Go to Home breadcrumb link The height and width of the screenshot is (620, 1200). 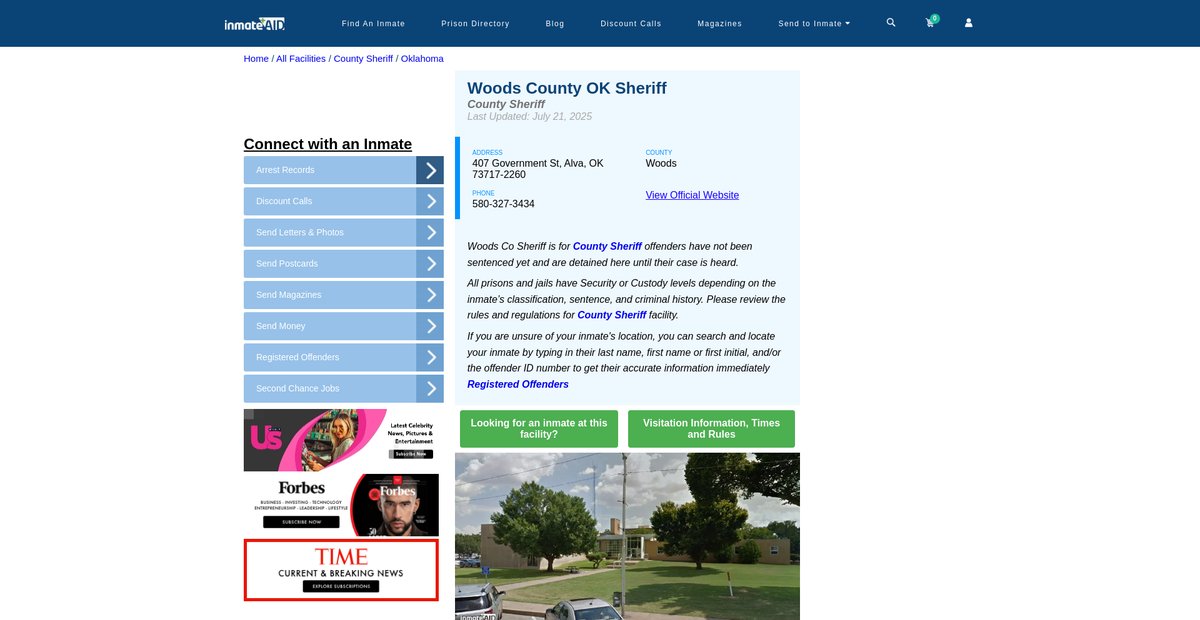click(256, 59)
